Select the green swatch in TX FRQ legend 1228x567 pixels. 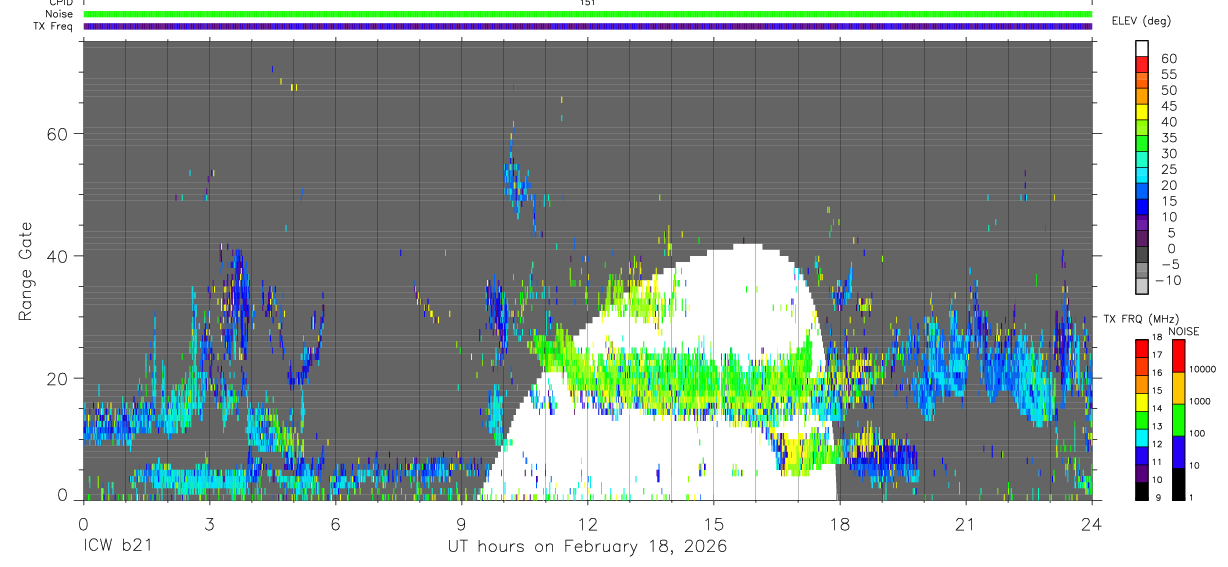click(1142, 420)
